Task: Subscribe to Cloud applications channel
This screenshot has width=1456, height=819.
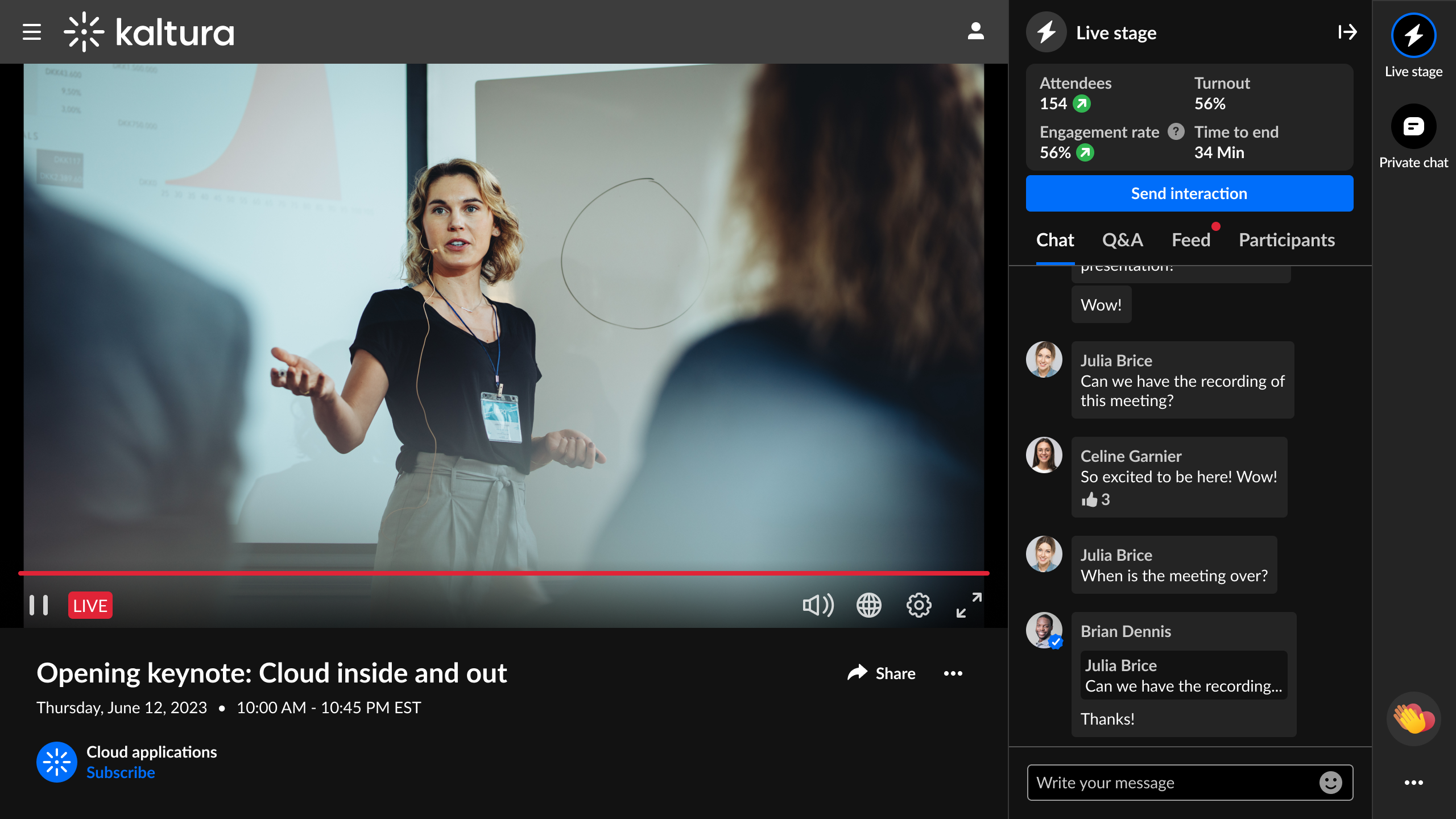Action: coord(121,772)
